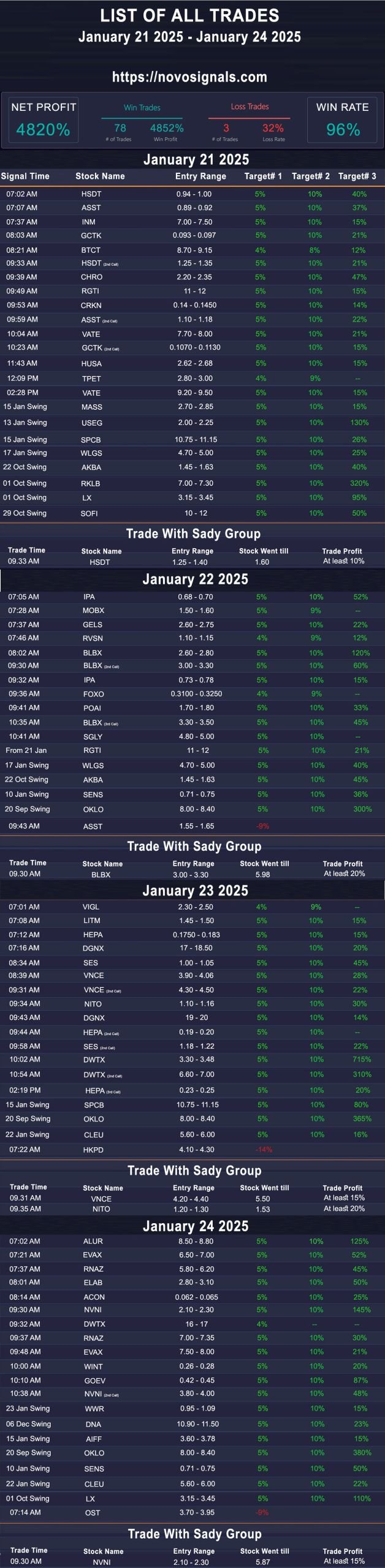385x1568 pixels.
Task: Click RKLB 320% target value
Action: pyautogui.click(x=359, y=483)
